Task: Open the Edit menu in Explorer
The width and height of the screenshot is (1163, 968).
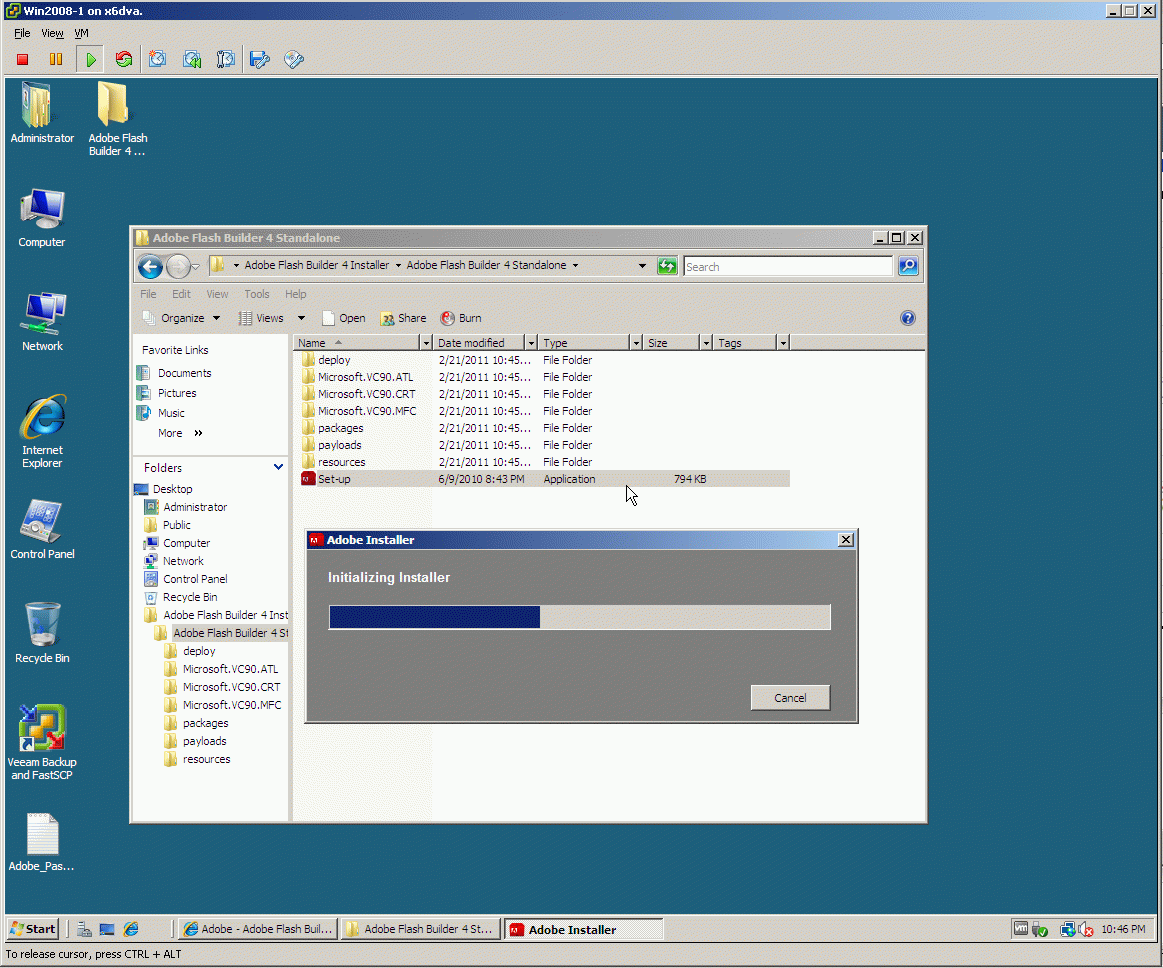Action: [x=181, y=294]
